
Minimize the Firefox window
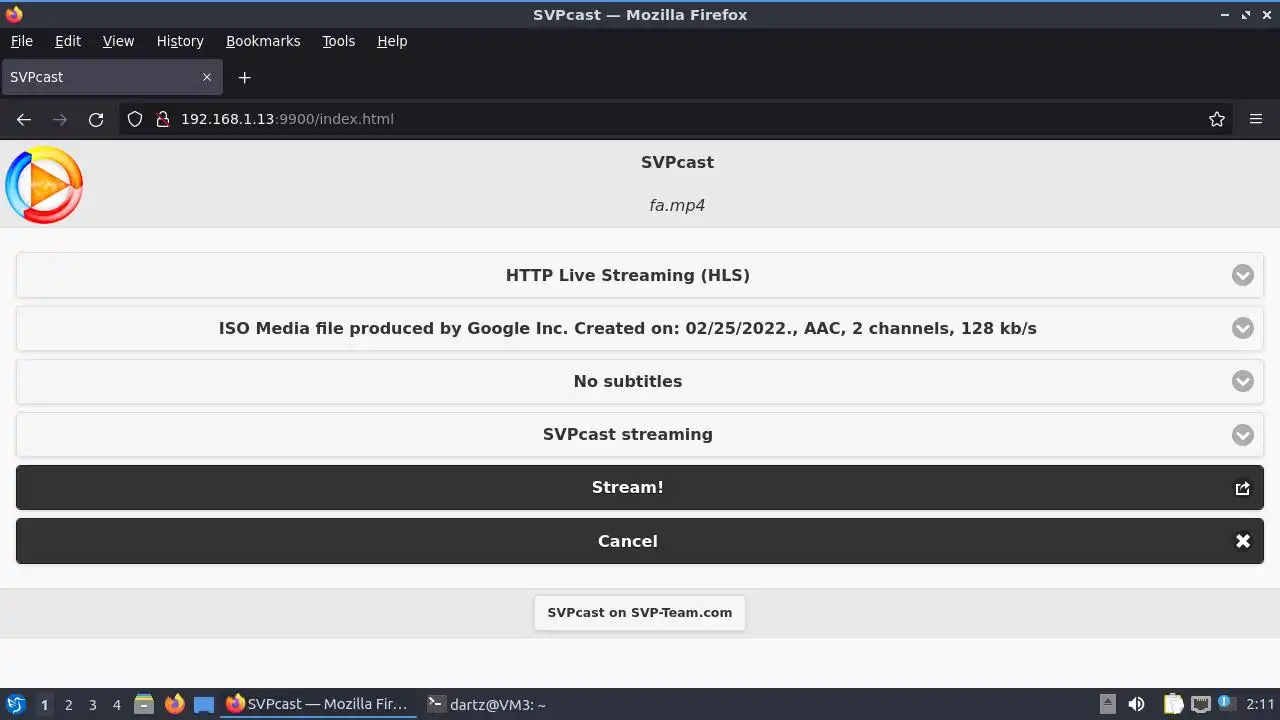coord(1225,15)
